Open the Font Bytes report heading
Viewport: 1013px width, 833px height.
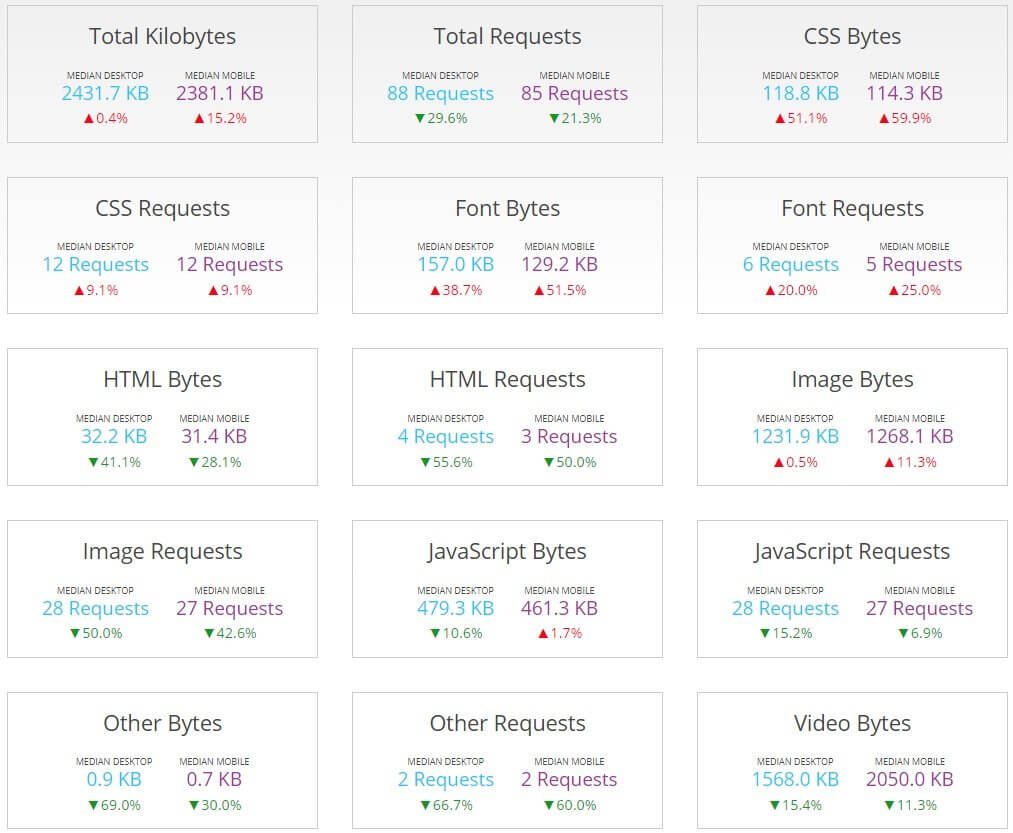(507, 209)
